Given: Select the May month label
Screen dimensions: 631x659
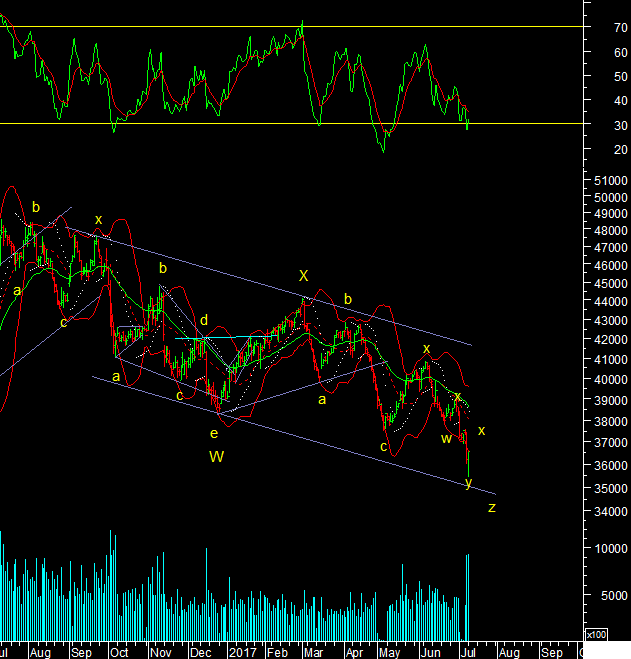Looking at the screenshot, I should point(389,653).
